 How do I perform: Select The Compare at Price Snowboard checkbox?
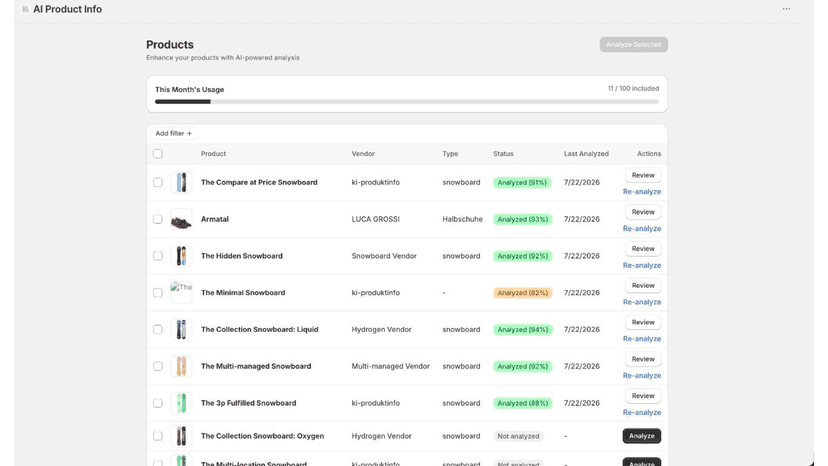pos(158,182)
